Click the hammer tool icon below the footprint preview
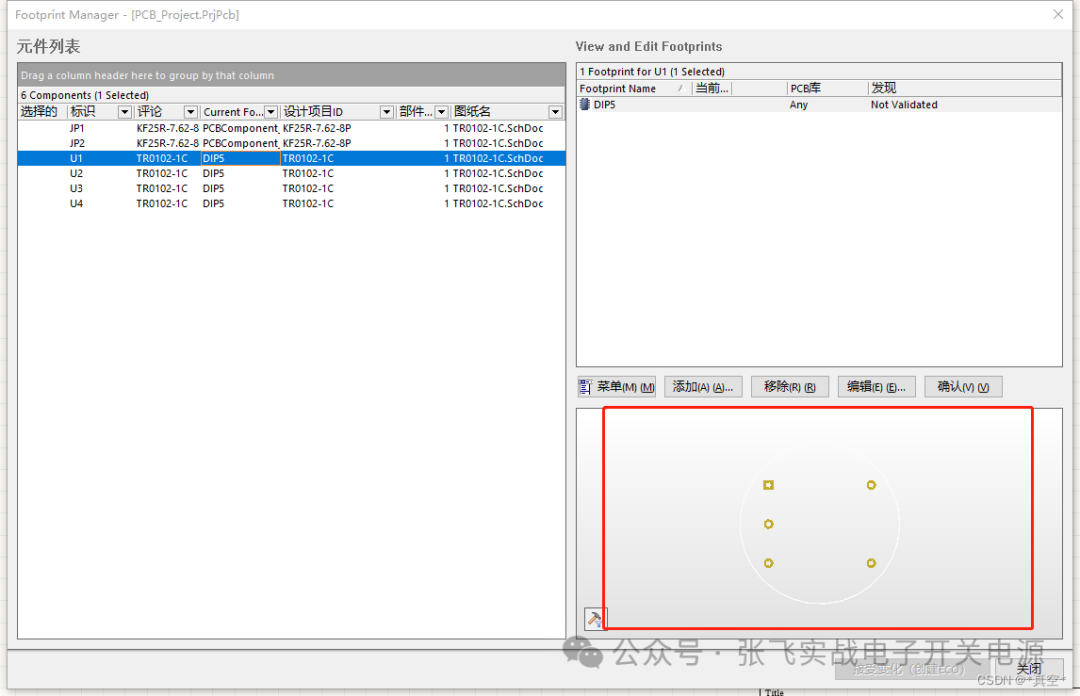 [x=594, y=618]
